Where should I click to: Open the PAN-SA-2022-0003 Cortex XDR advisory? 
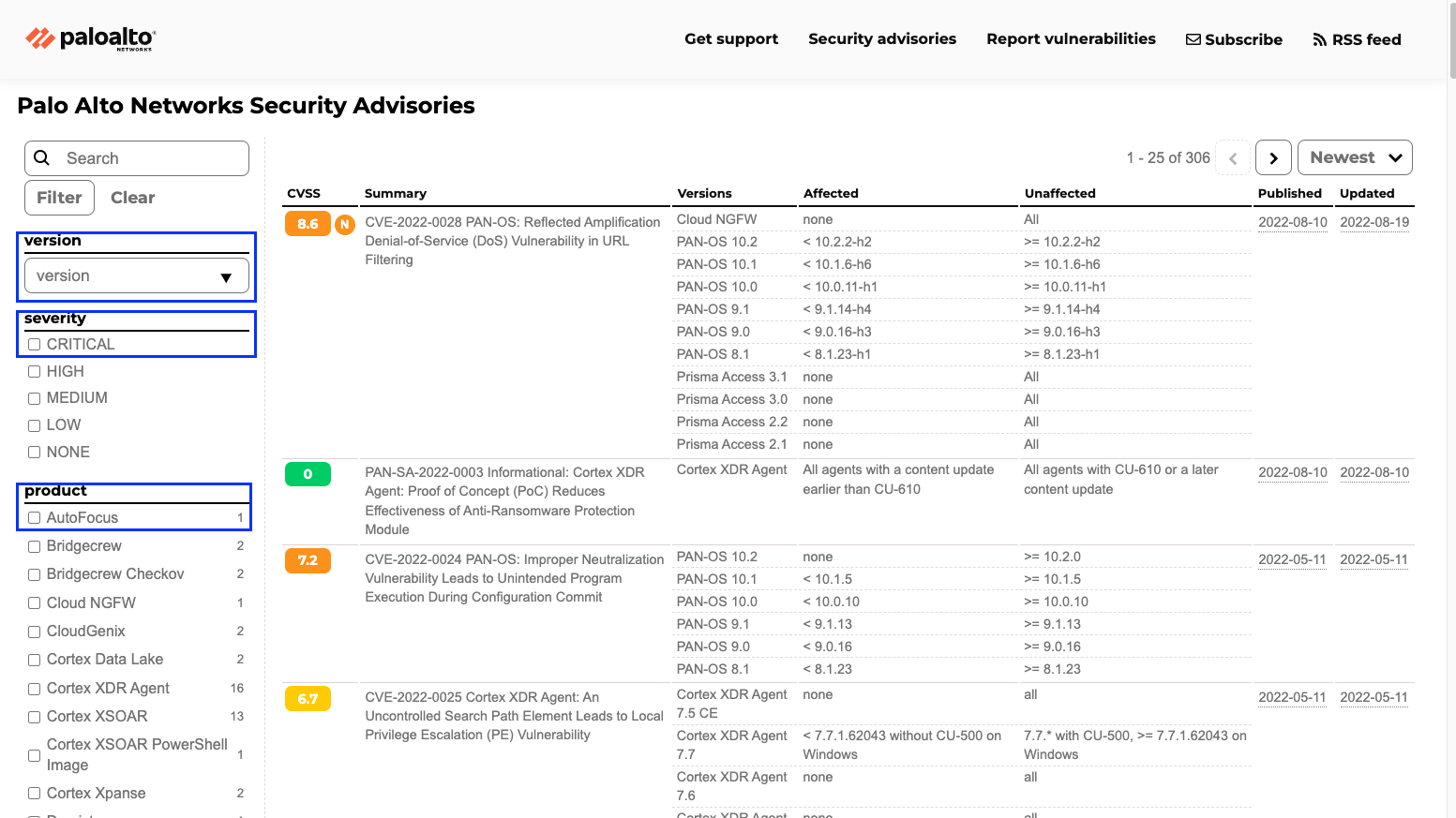point(505,501)
